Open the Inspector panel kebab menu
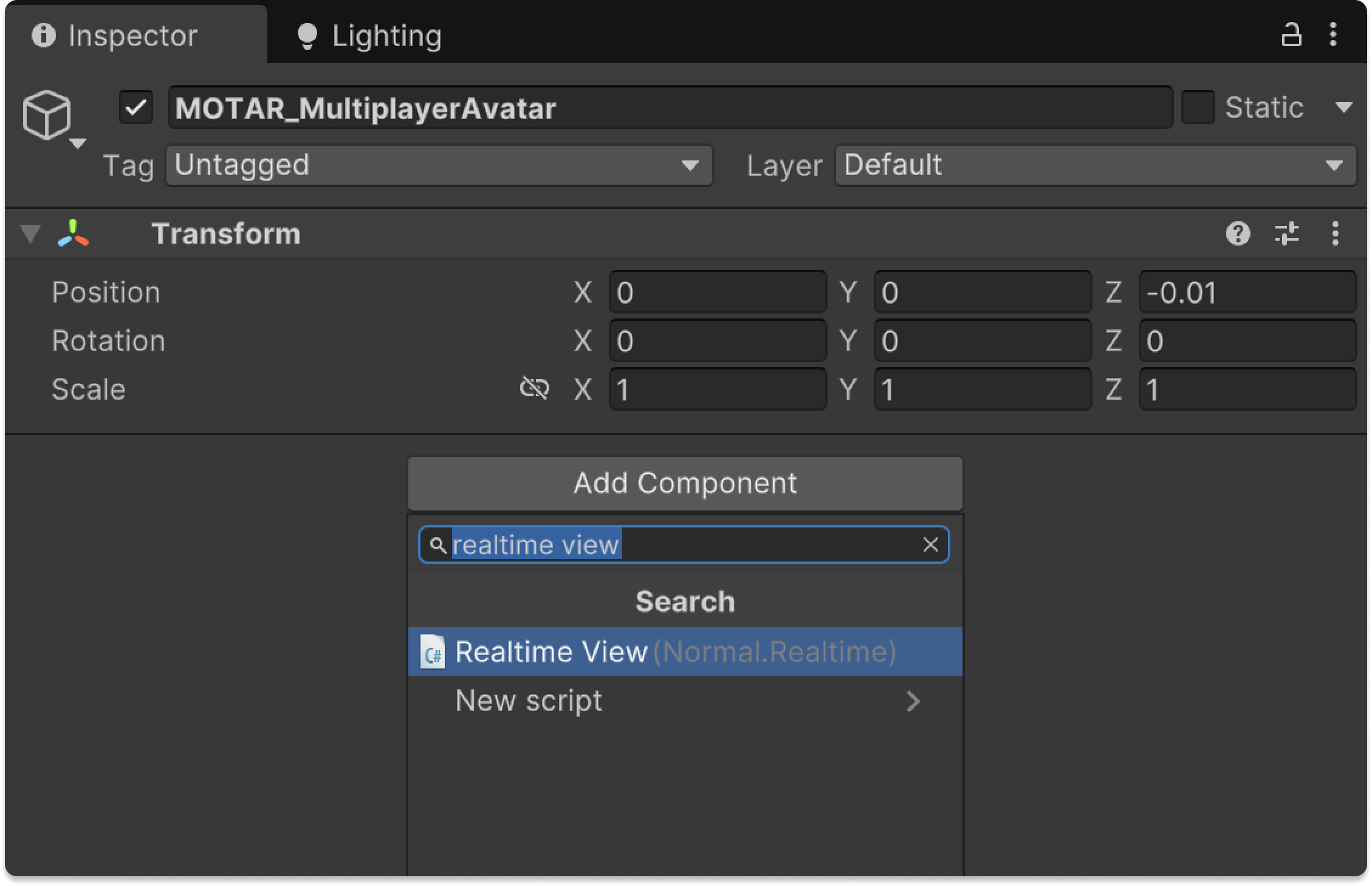Screen dimensions: 1372x886 (x=1333, y=35)
